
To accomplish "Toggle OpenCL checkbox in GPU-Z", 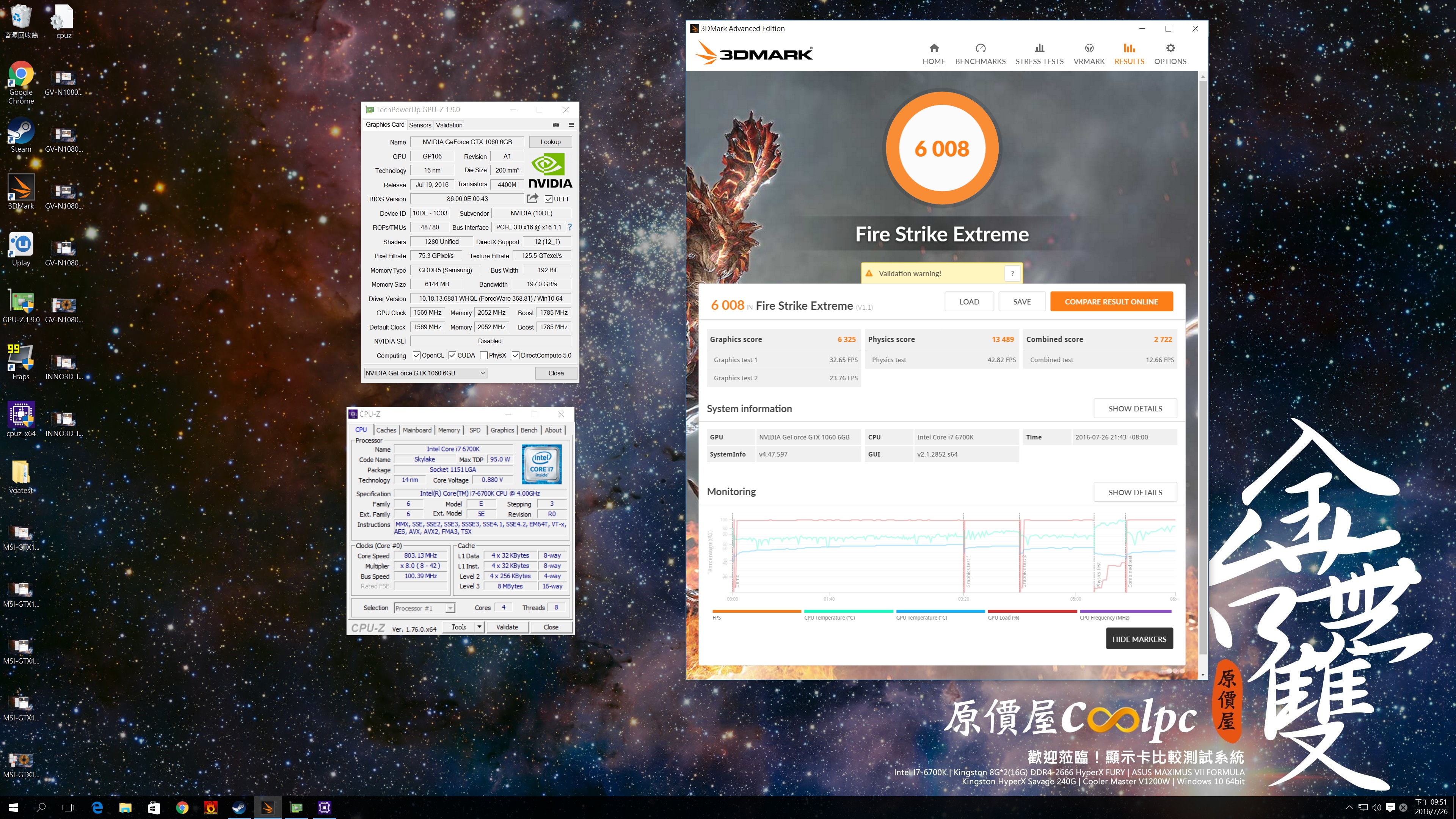I will [417, 356].
